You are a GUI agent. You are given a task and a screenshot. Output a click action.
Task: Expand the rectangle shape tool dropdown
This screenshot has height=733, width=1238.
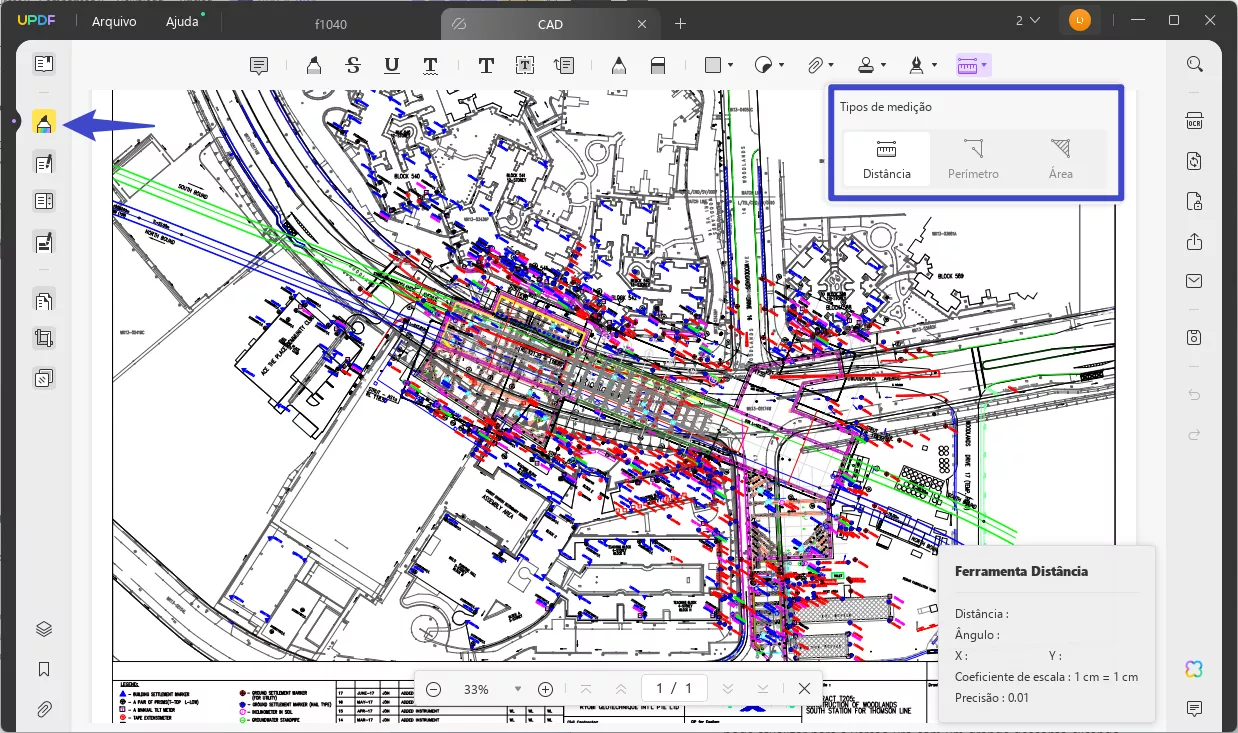point(731,66)
